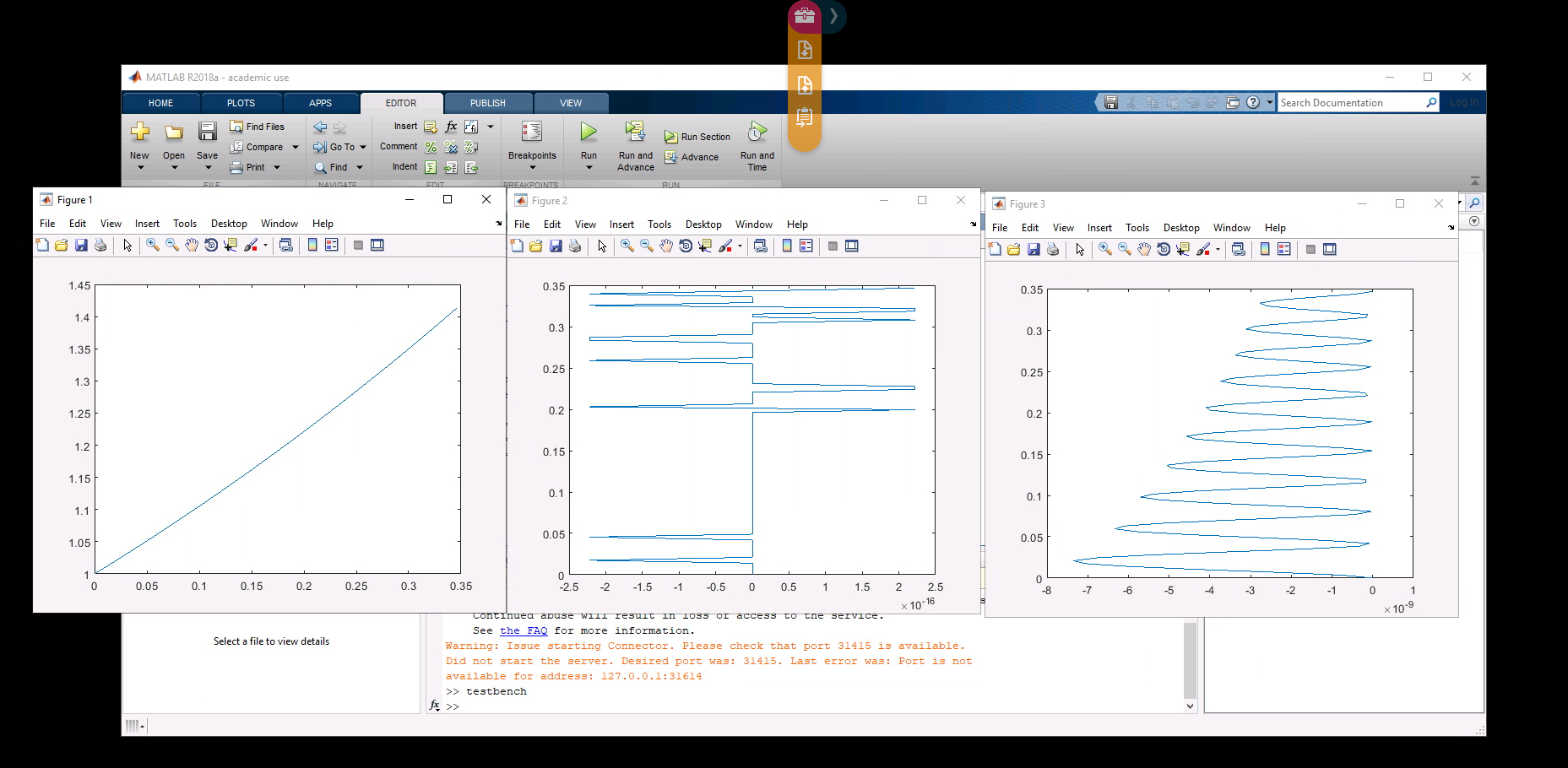Select the Zoom In tool in Figure 1
Image resolution: width=1568 pixels, height=768 pixels.
tap(152, 245)
